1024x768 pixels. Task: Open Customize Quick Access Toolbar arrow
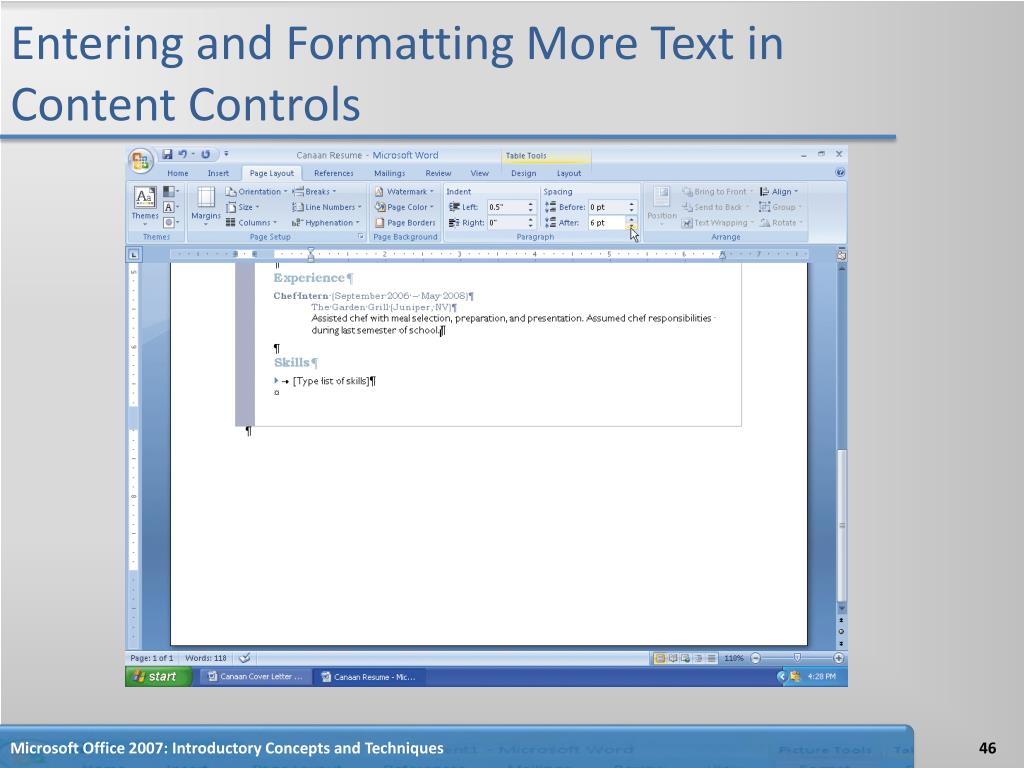[226, 154]
